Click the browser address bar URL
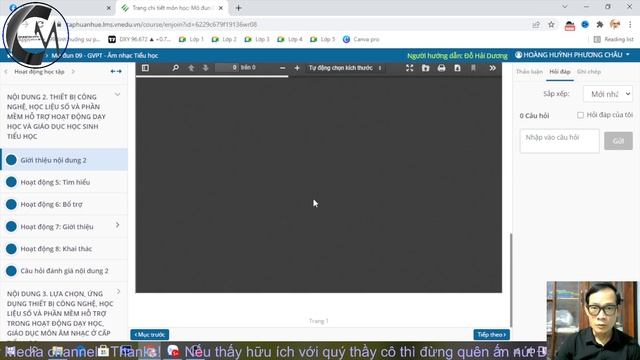 [x=162, y=24]
